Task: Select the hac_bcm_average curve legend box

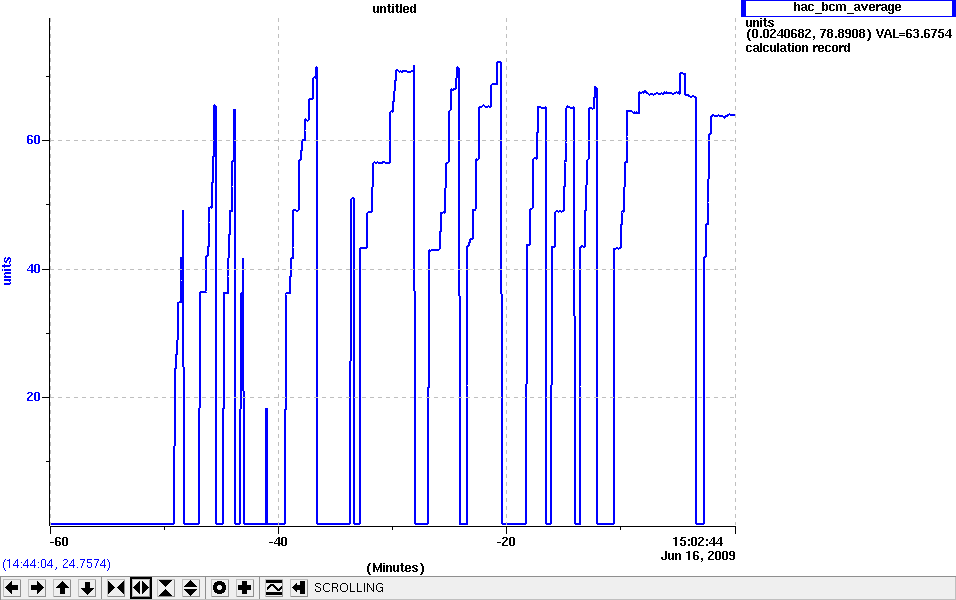Action: pyautogui.click(x=847, y=8)
